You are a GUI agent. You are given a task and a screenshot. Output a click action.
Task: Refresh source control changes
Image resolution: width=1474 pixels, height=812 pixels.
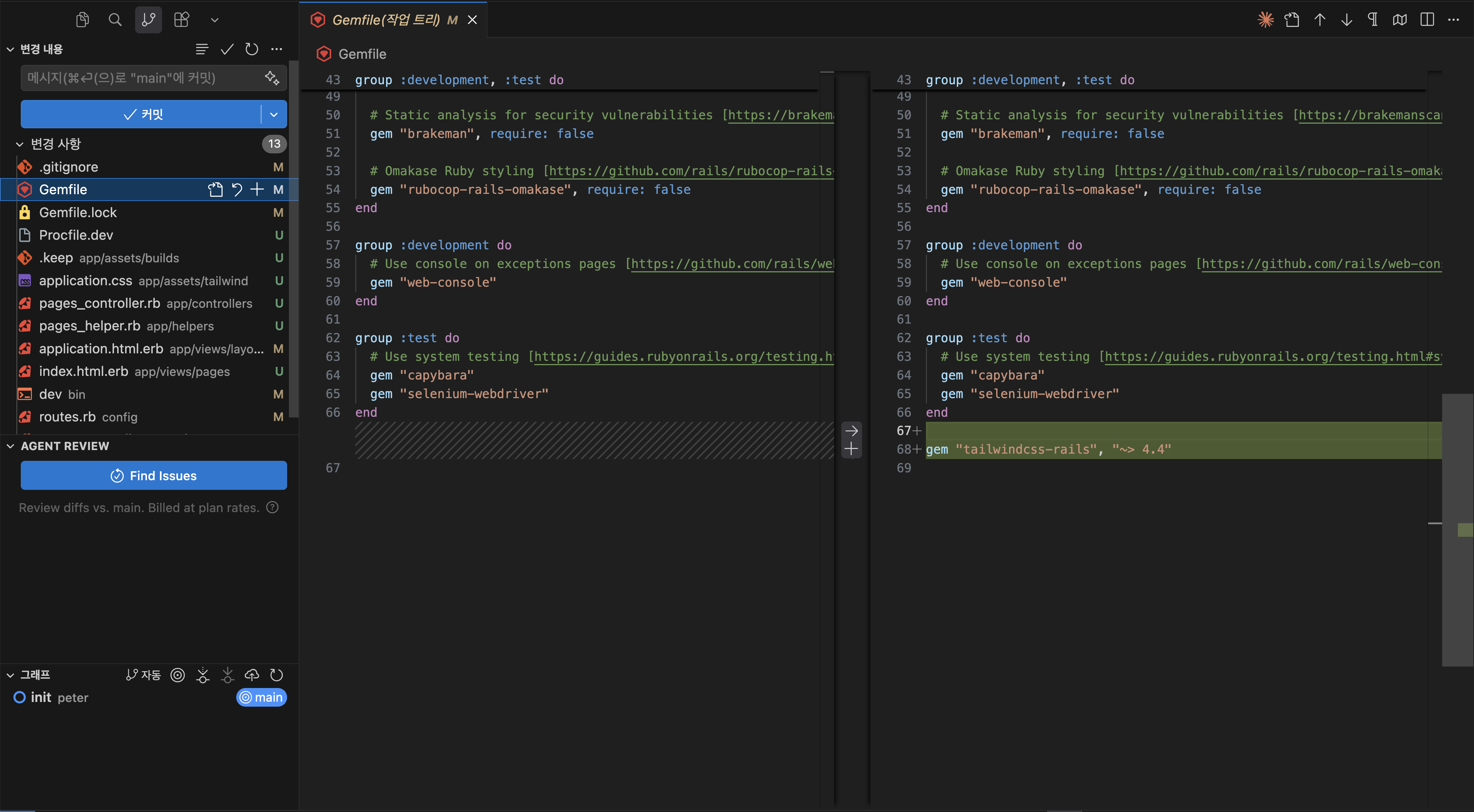pyautogui.click(x=252, y=49)
